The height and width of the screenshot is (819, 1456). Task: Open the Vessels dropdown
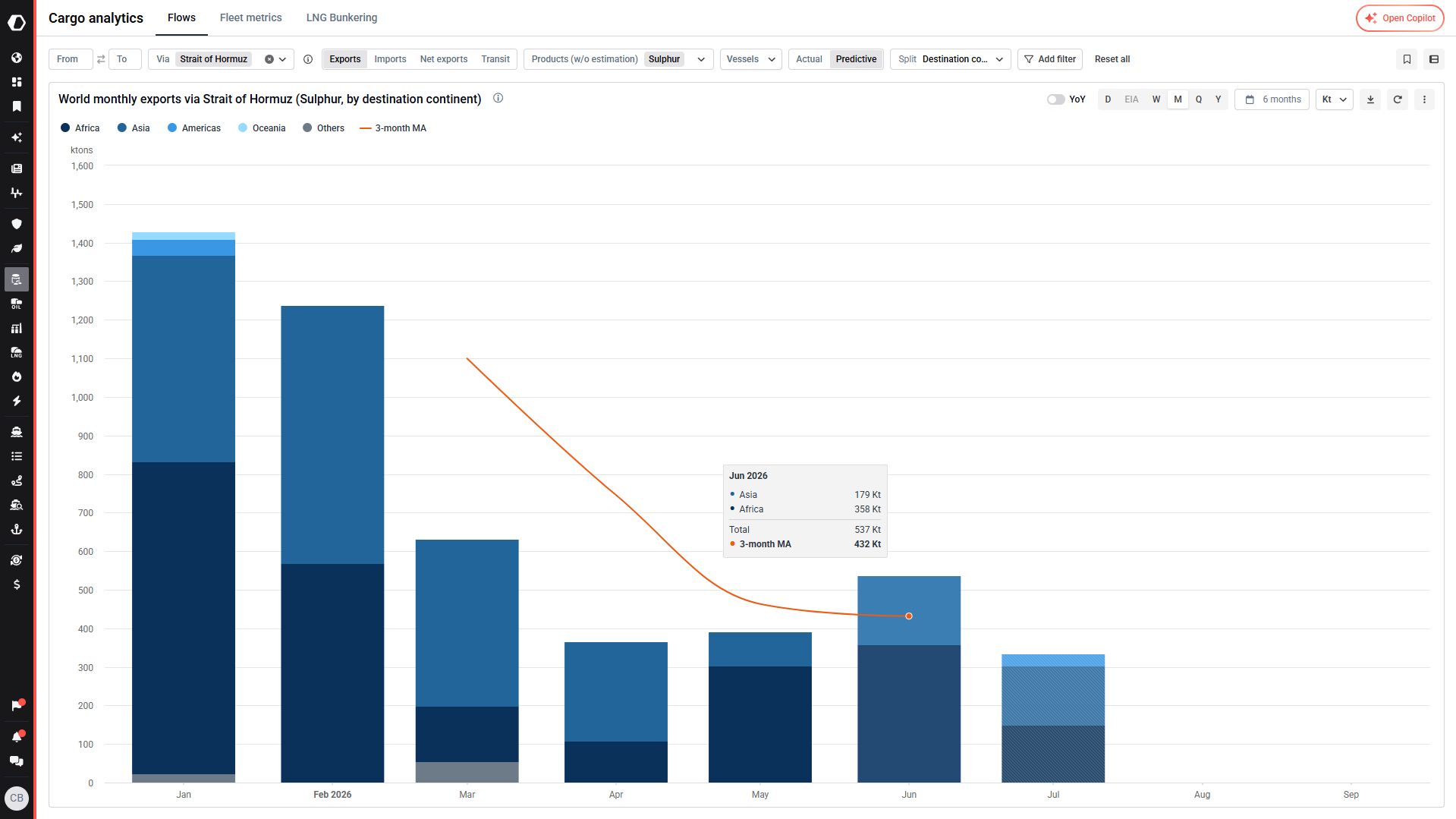(x=750, y=59)
